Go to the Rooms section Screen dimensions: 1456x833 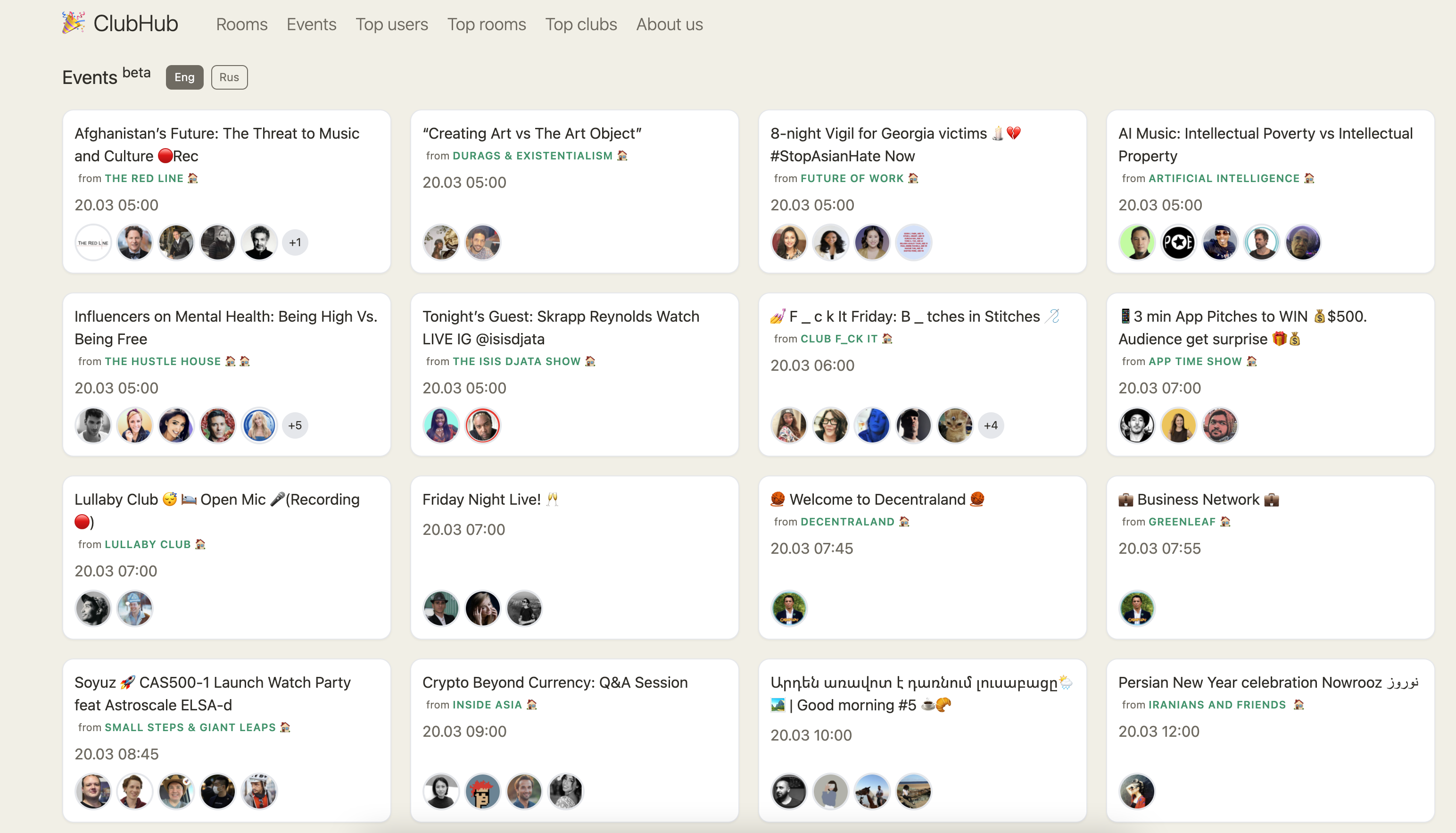click(241, 24)
